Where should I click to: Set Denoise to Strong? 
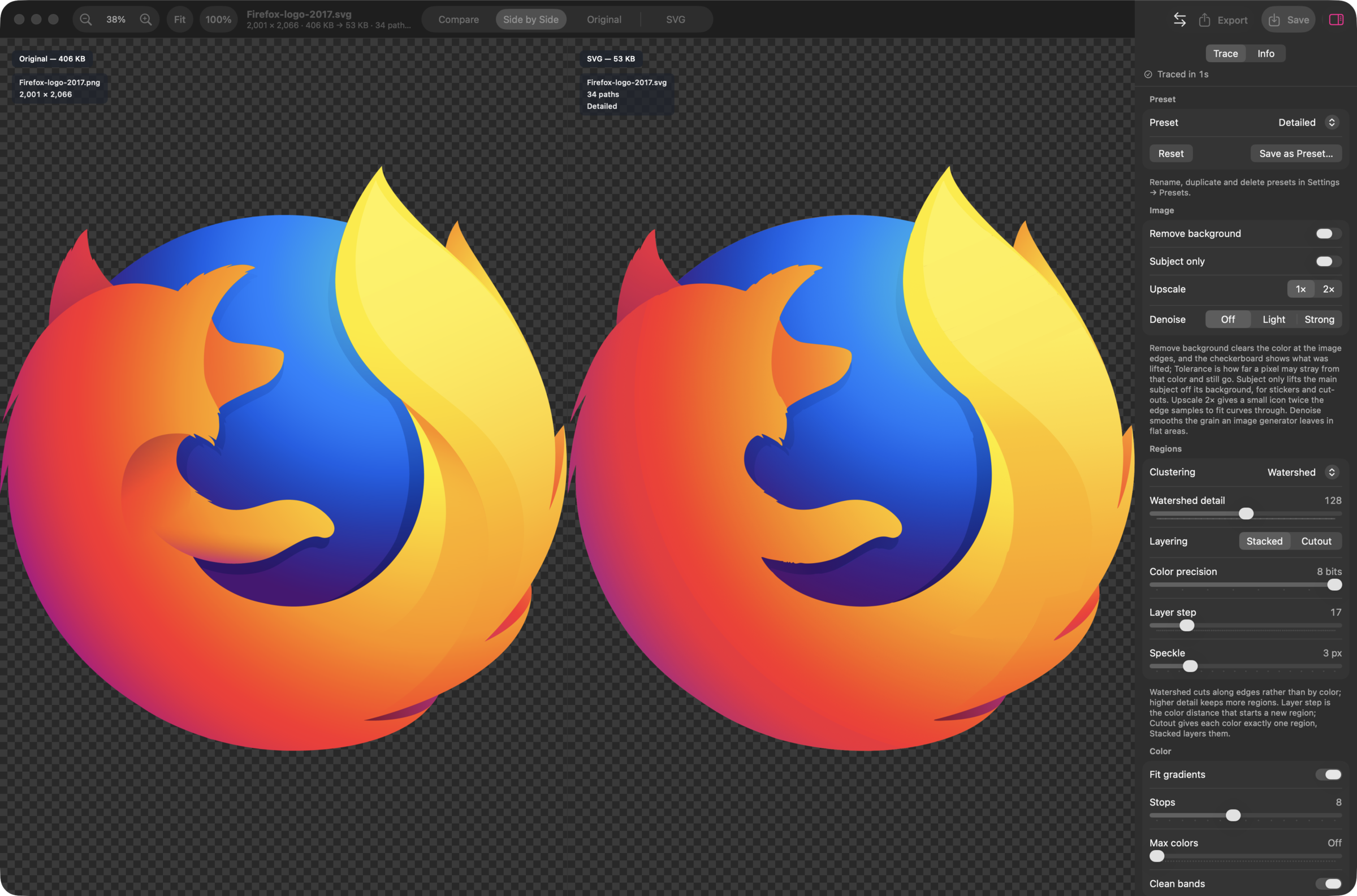point(1319,319)
